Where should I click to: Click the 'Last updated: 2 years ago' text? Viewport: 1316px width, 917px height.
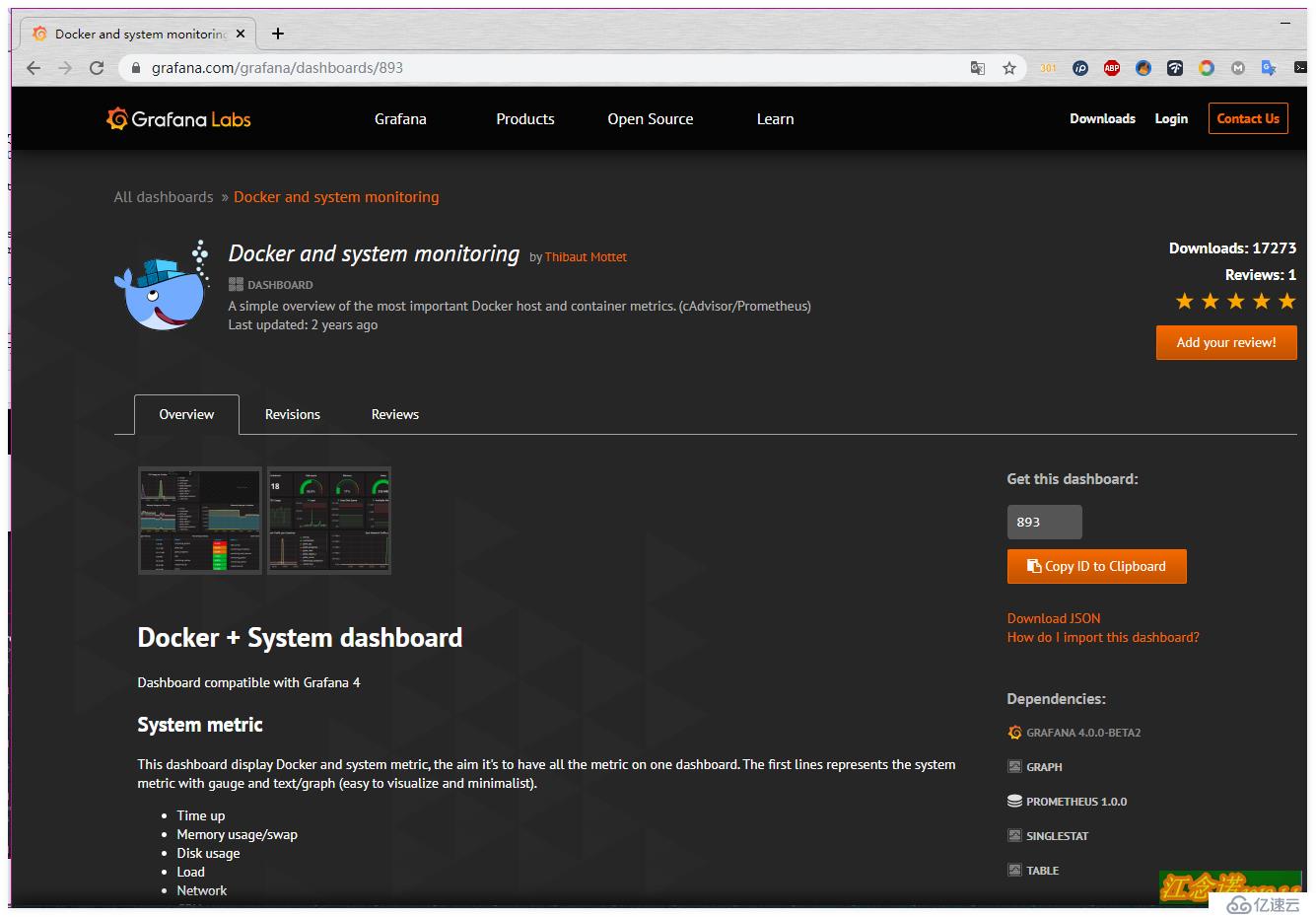[303, 325]
